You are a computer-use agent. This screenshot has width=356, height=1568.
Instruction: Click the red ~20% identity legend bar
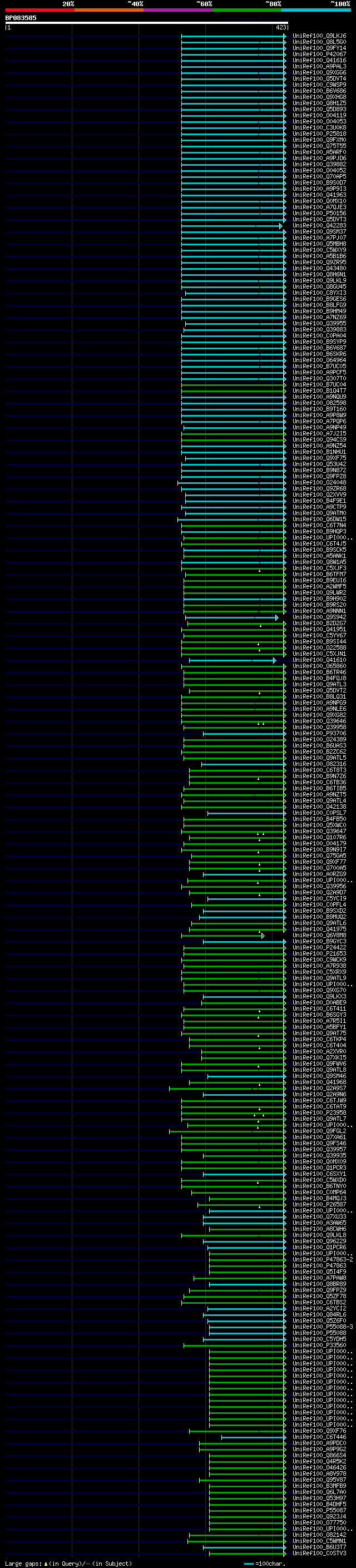(x=39, y=10)
